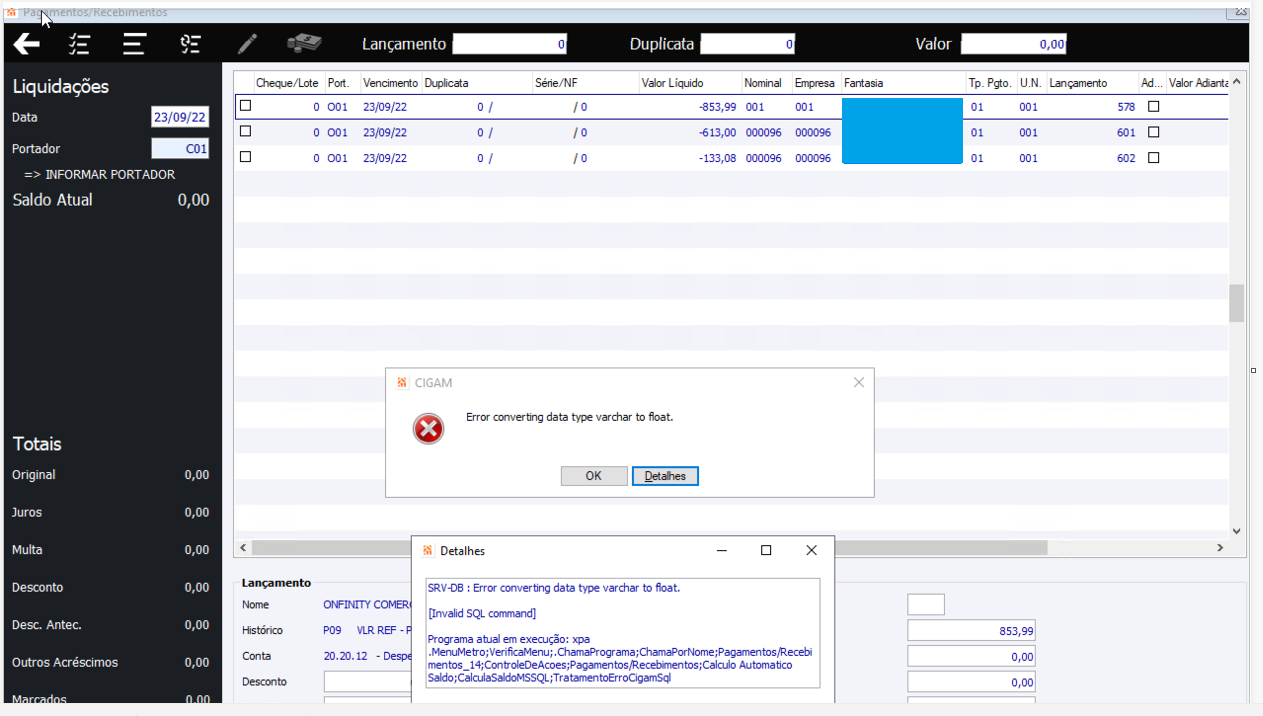
Task: Click the value field showing 853,99
Action: (971, 631)
